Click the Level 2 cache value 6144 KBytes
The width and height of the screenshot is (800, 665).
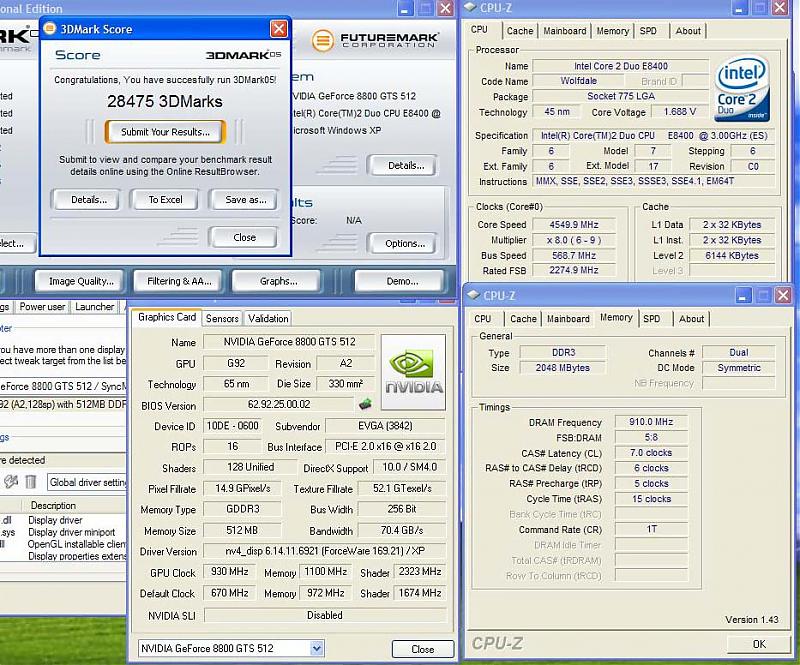tap(732, 256)
